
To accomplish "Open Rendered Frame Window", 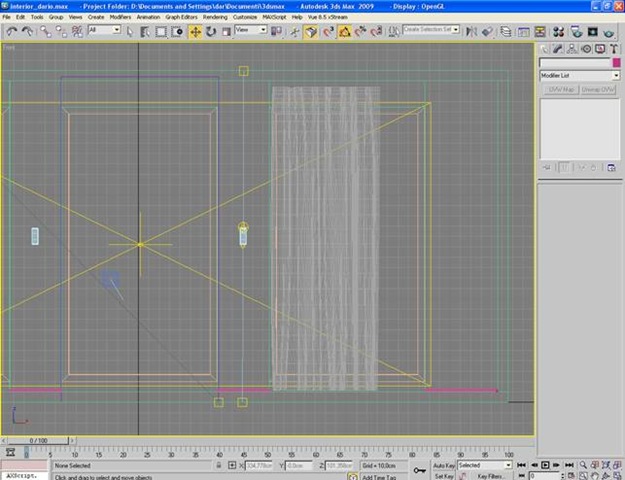I will tap(592, 31).
